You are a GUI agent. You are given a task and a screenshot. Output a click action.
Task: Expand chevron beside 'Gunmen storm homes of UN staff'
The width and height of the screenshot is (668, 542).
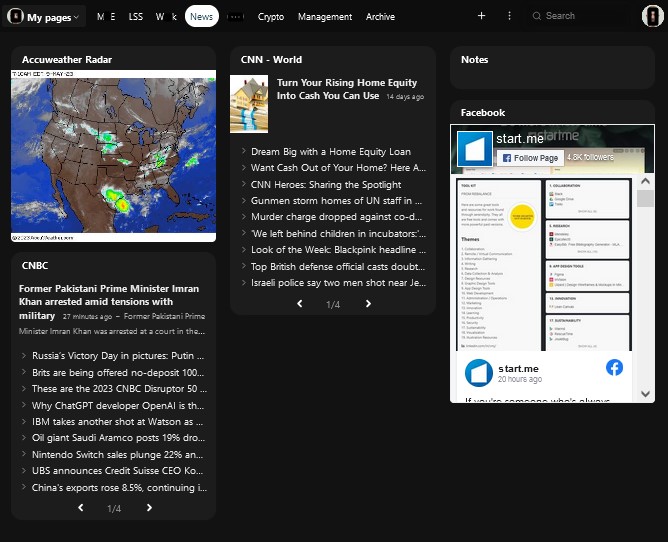[244, 200]
